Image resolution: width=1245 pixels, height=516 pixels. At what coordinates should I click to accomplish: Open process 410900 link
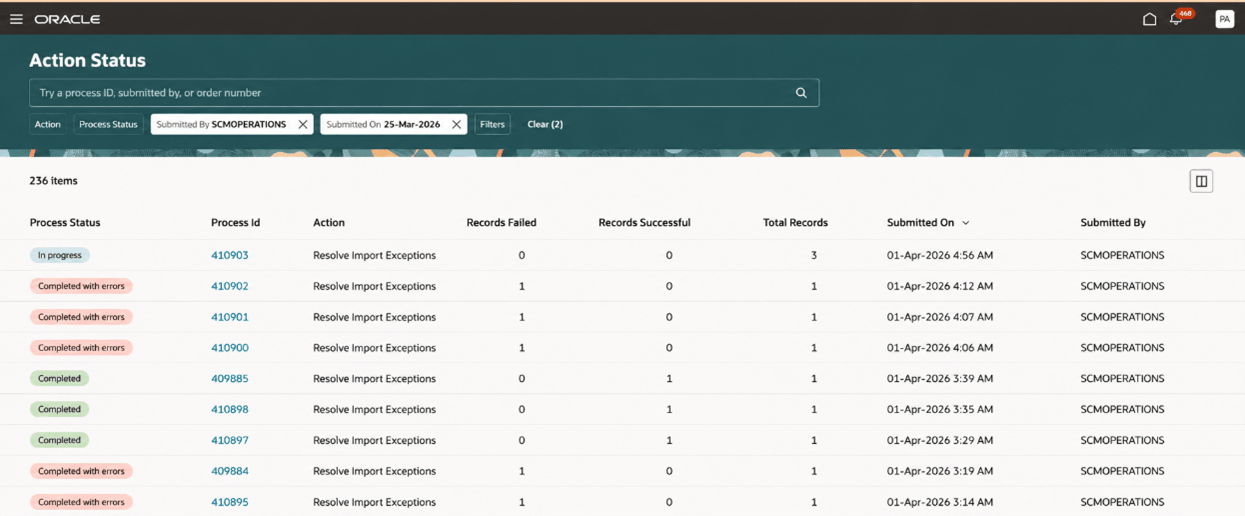[x=230, y=348]
